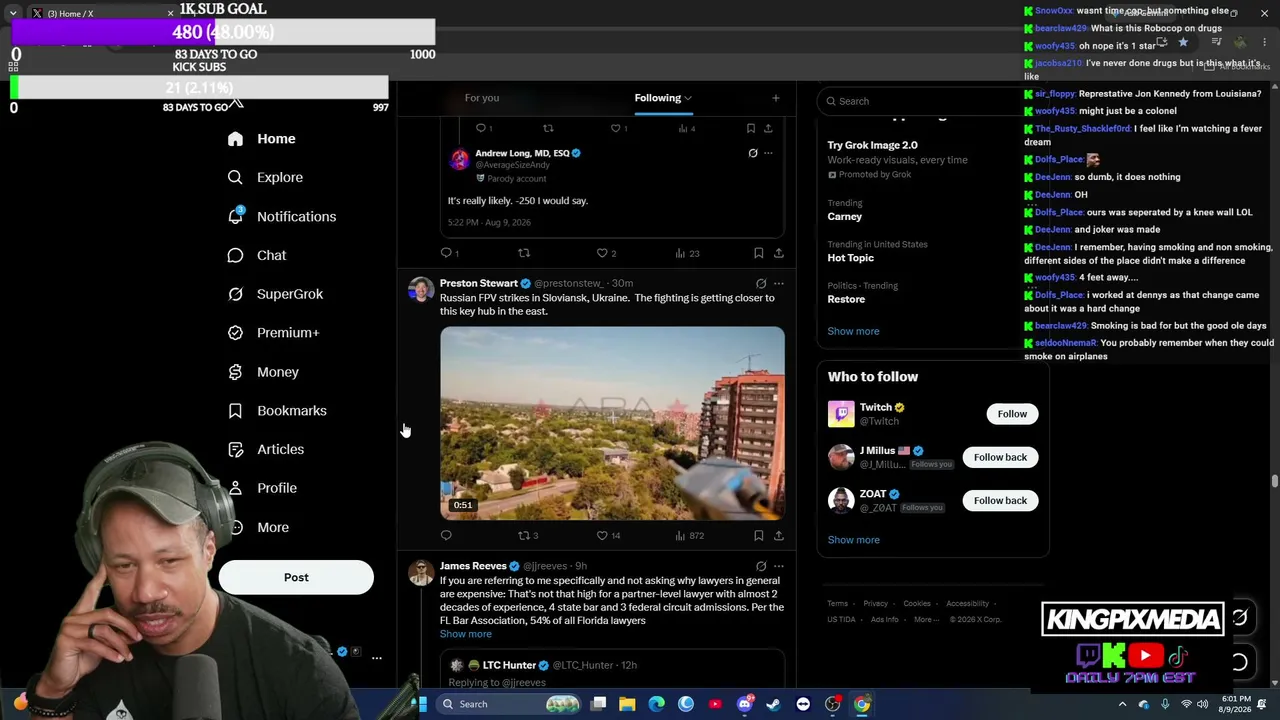Open the Terms footer link
Viewport: 1280px width, 720px height.
click(837, 604)
